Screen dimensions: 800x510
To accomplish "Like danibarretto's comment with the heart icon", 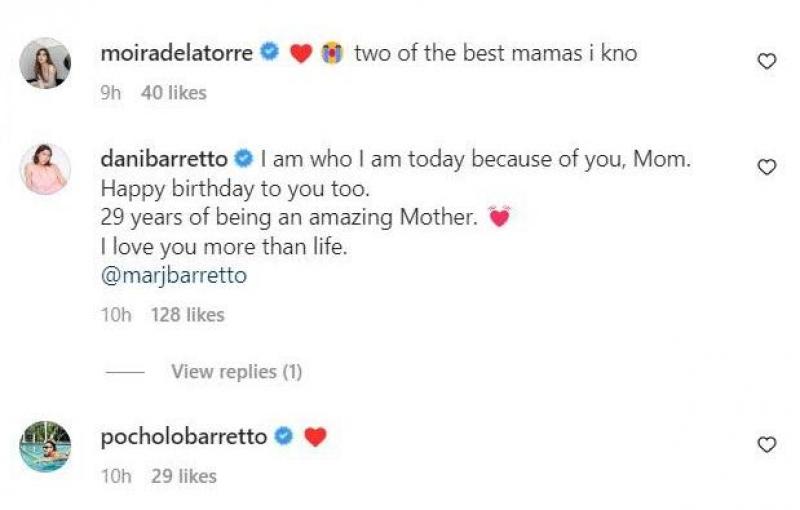I will point(767,167).
